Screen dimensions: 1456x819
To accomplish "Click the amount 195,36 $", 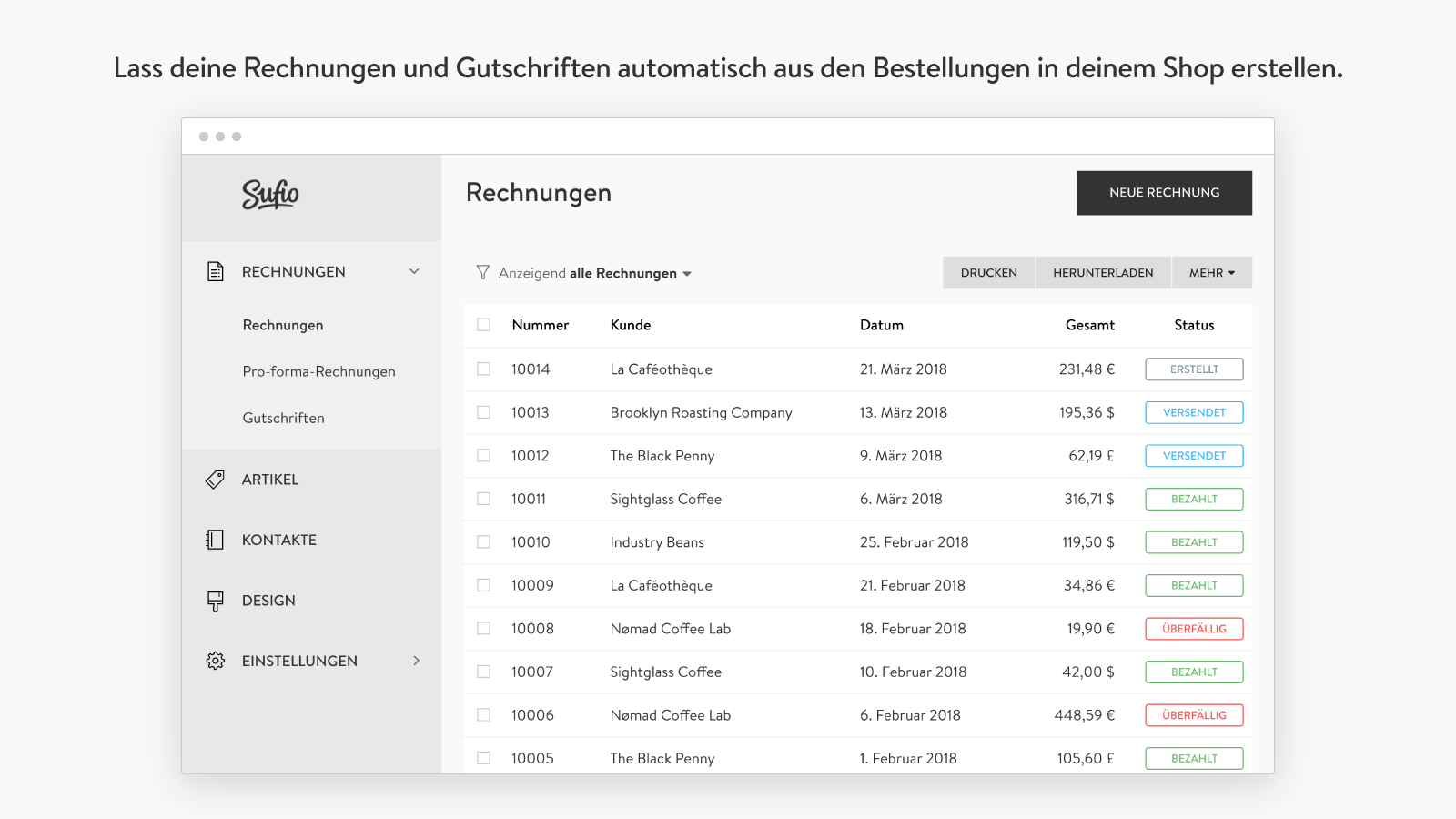I will coord(1087,412).
